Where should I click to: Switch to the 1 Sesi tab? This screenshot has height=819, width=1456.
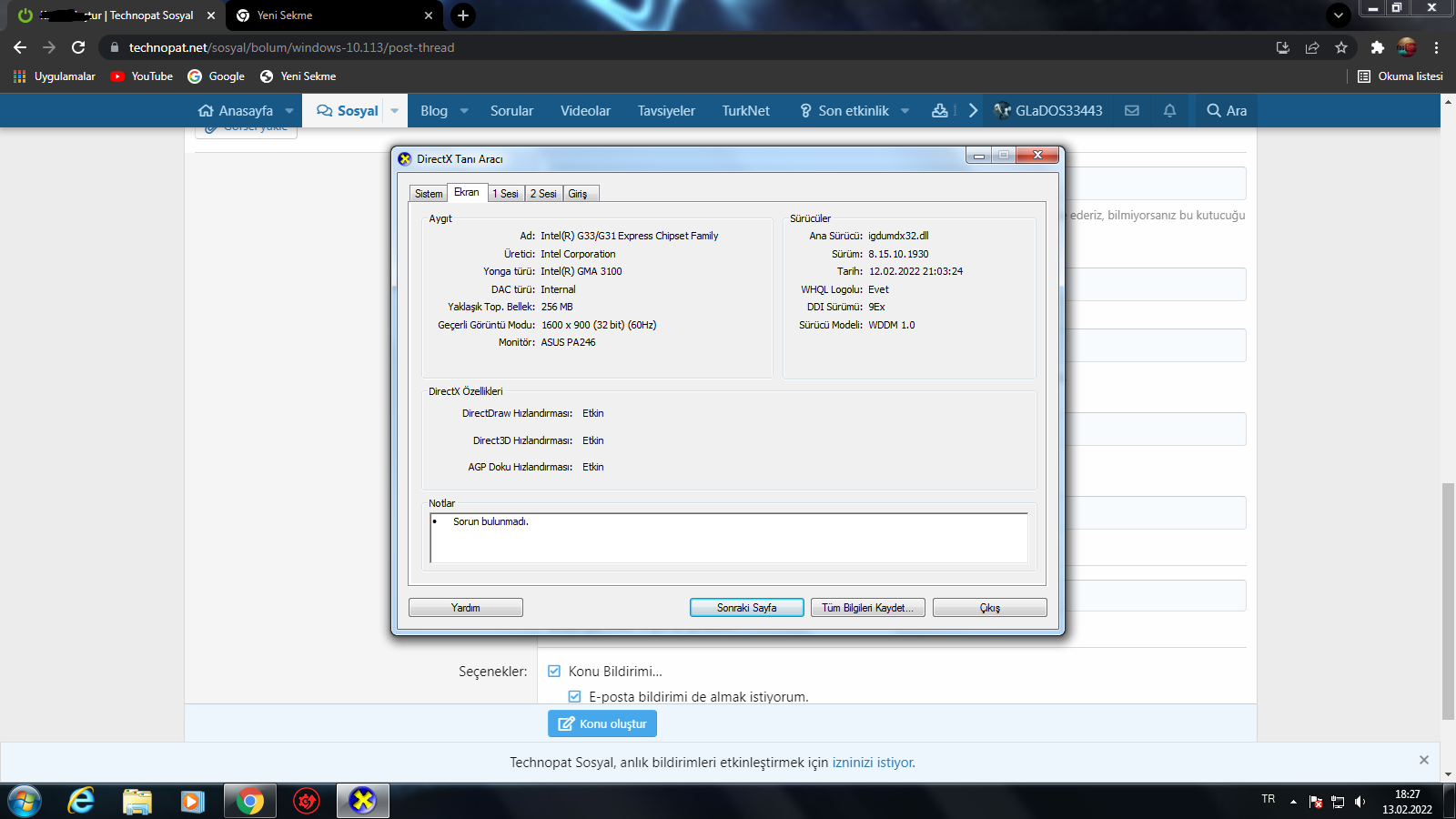[x=505, y=194]
